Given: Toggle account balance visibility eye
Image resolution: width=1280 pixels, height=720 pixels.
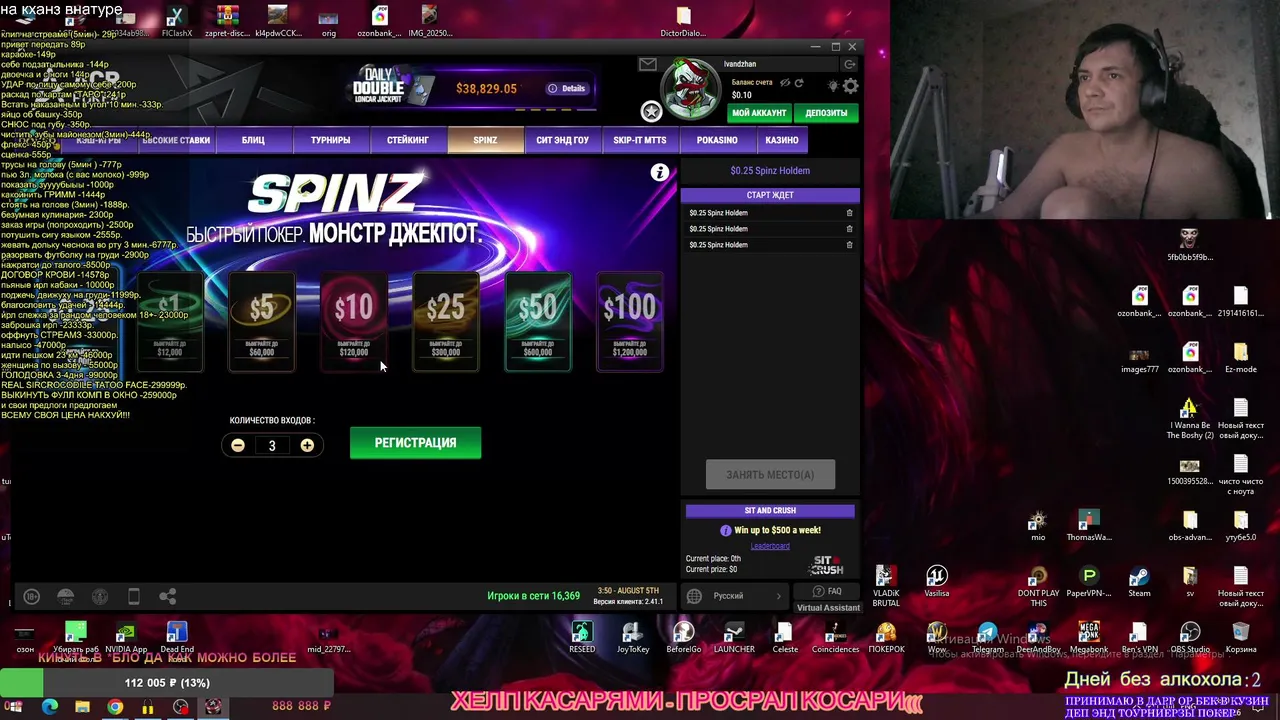Looking at the screenshot, I should [784, 82].
